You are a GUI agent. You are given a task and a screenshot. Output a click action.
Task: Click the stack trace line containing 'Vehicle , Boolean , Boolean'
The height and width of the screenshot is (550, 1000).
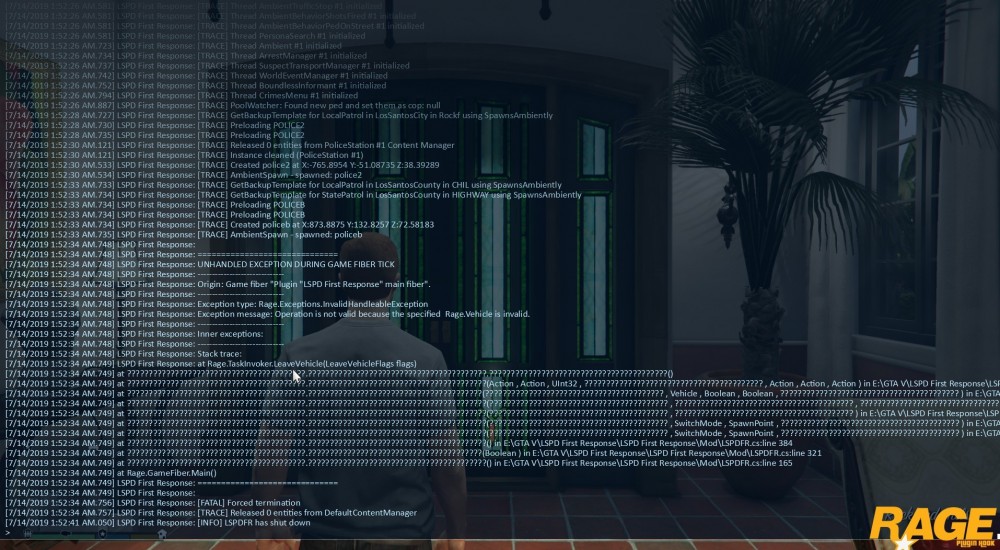(503, 394)
